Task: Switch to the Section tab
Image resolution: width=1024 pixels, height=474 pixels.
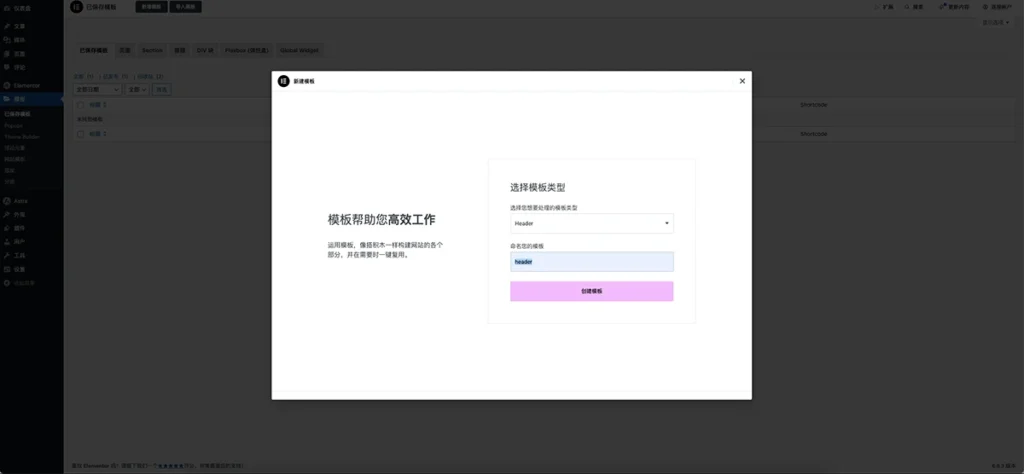Action: 152,49
